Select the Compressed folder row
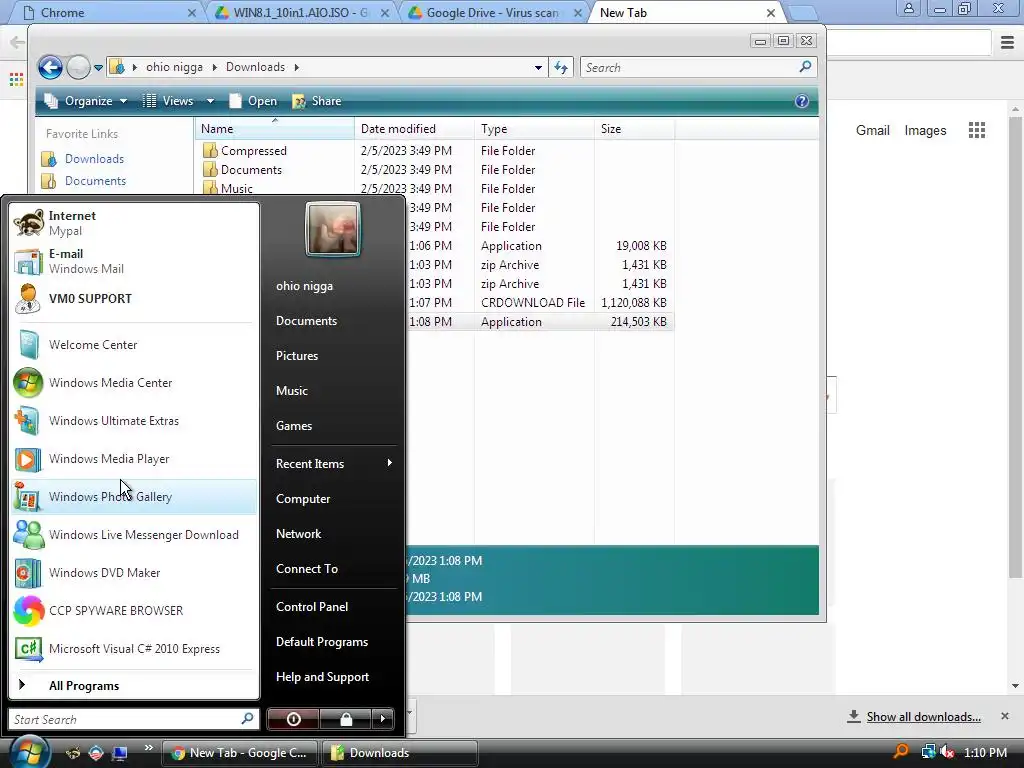Viewport: 1024px width, 768px height. [x=435, y=151]
